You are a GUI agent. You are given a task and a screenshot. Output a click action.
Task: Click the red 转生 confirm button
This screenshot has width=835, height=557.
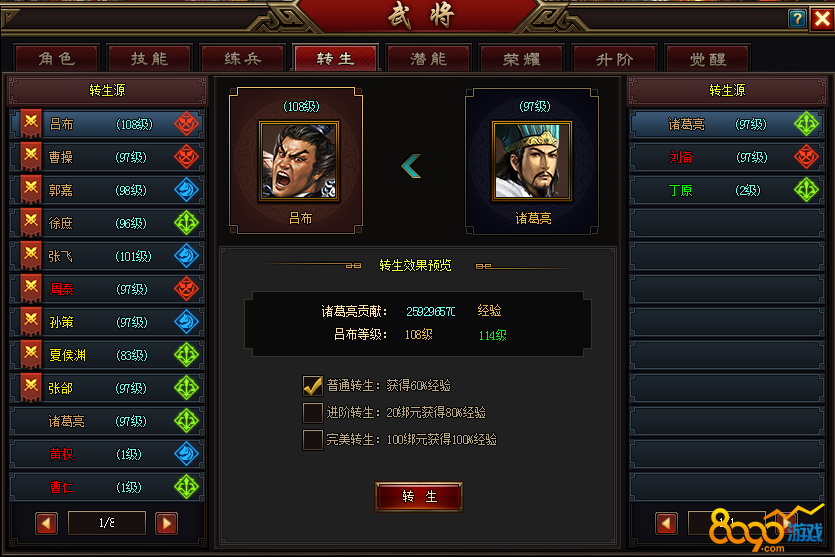click(x=419, y=497)
